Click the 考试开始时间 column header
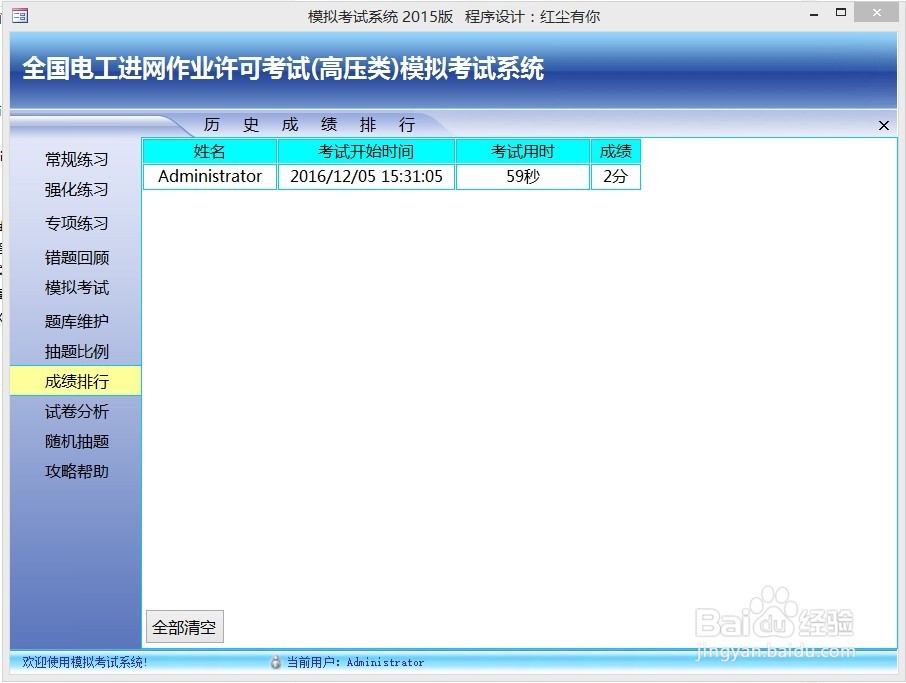Image resolution: width=906 pixels, height=683 pixels. [x=366, y=150]
